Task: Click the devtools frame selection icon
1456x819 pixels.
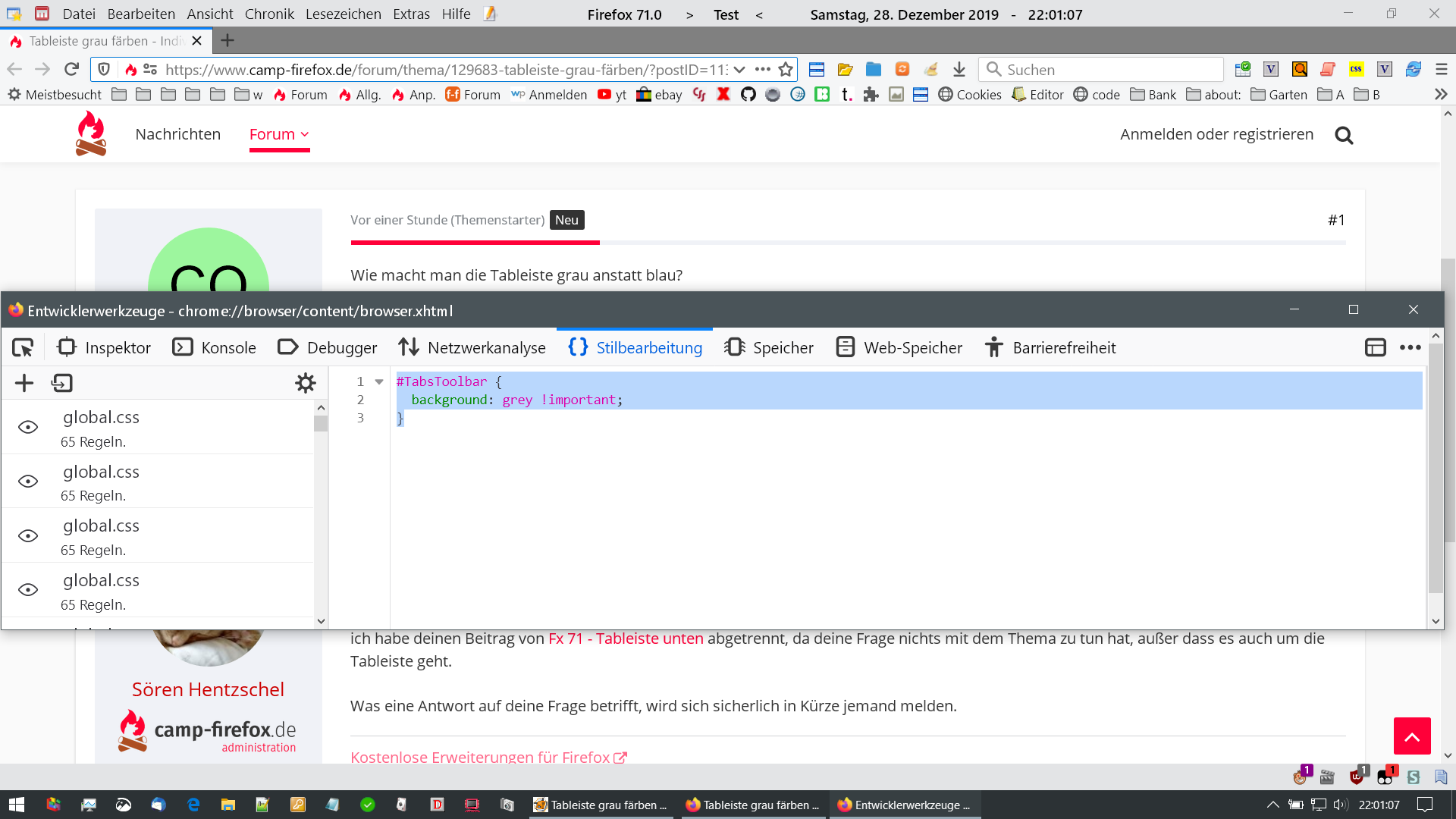Action: pos(1375,347)
